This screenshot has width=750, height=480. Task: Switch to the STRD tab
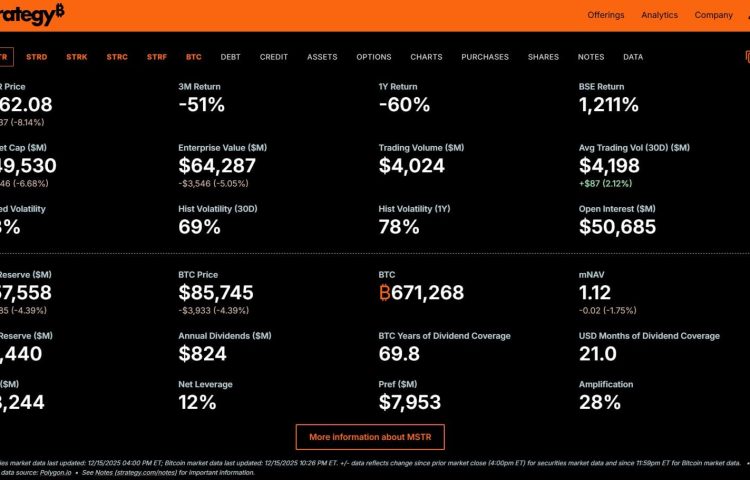tap(36, 57)
